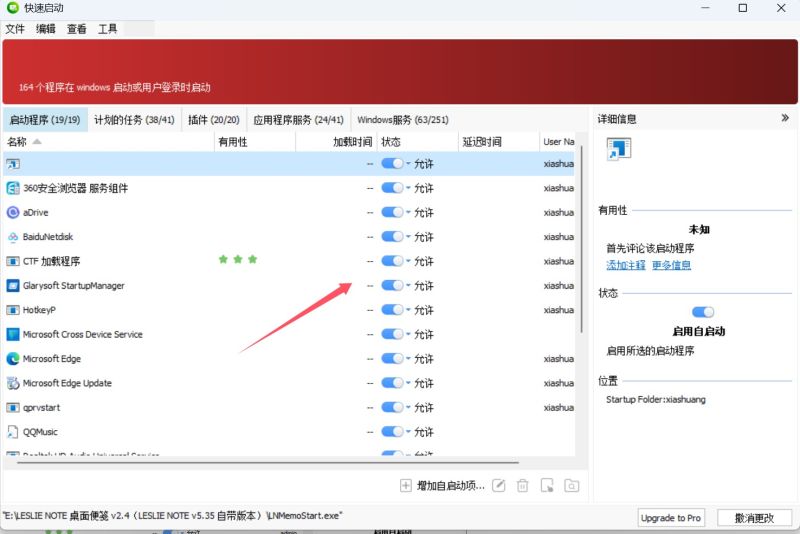Click the Upgrade to Pro button
800x534 pixels.
671,518
